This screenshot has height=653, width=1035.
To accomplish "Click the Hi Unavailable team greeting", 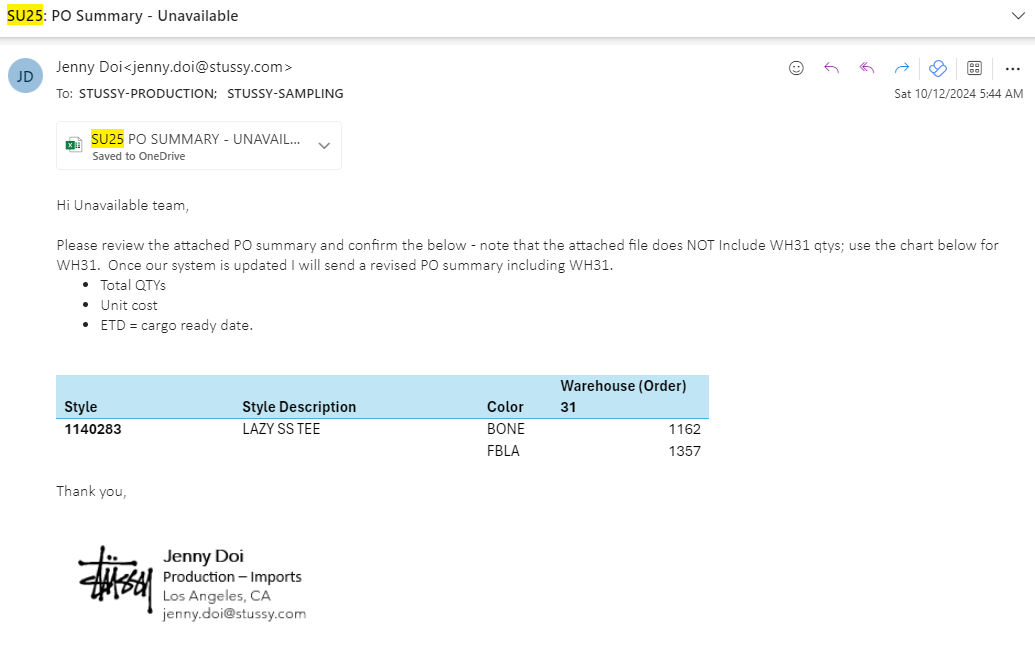I will coord(123,205).
